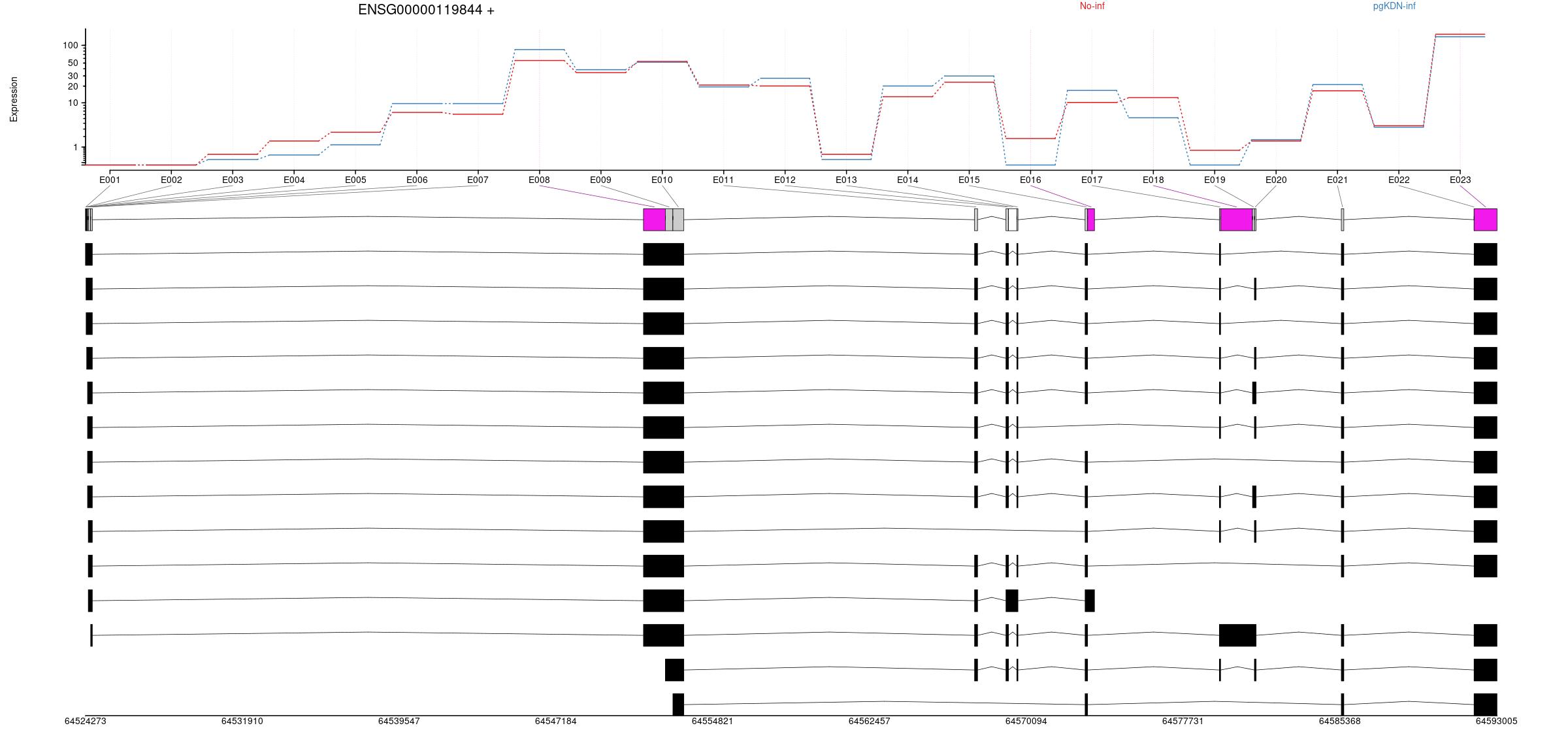Click genomic coordinate 64524273

coord(86,722)
